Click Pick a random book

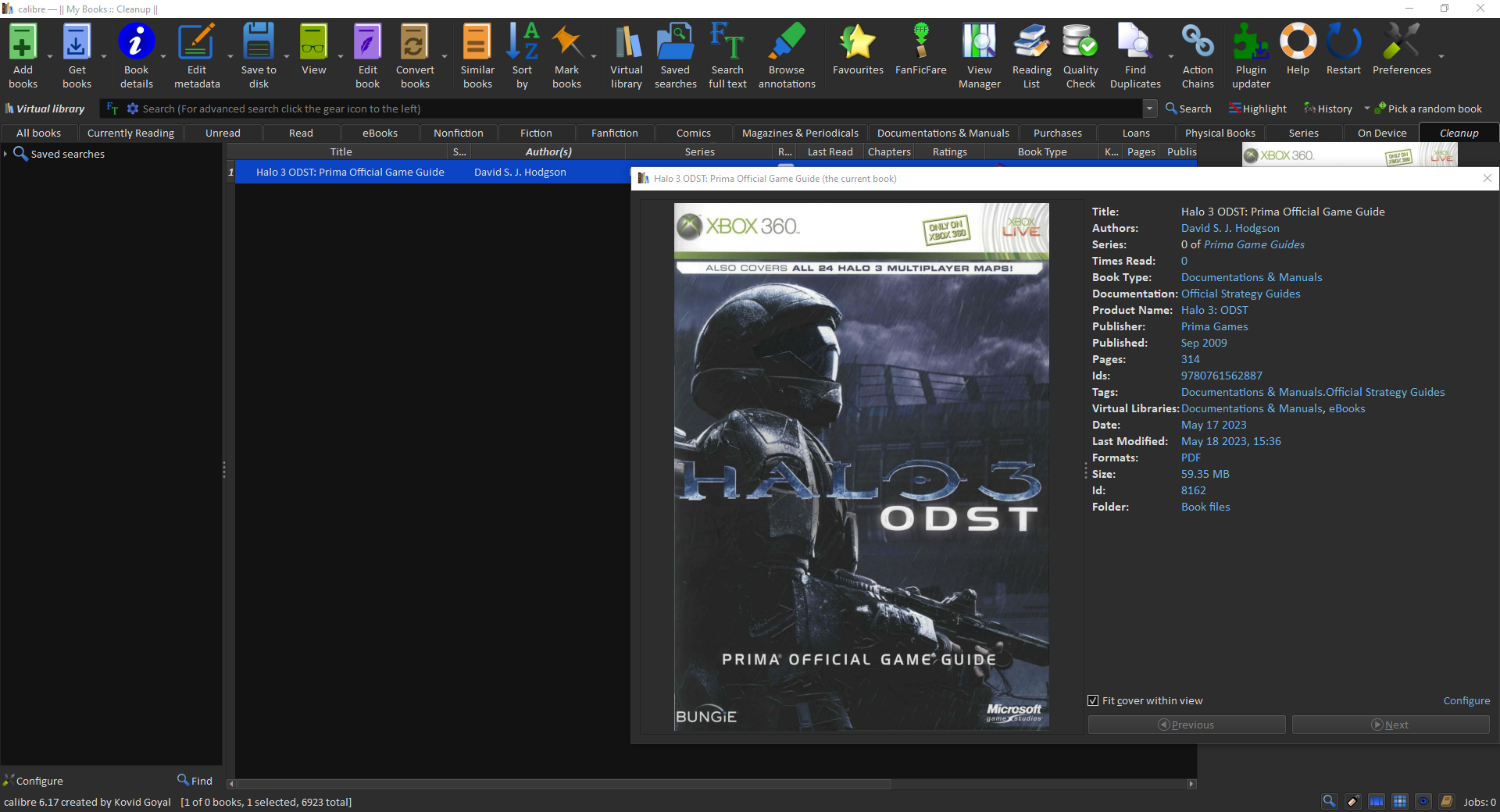[1428, 109]
